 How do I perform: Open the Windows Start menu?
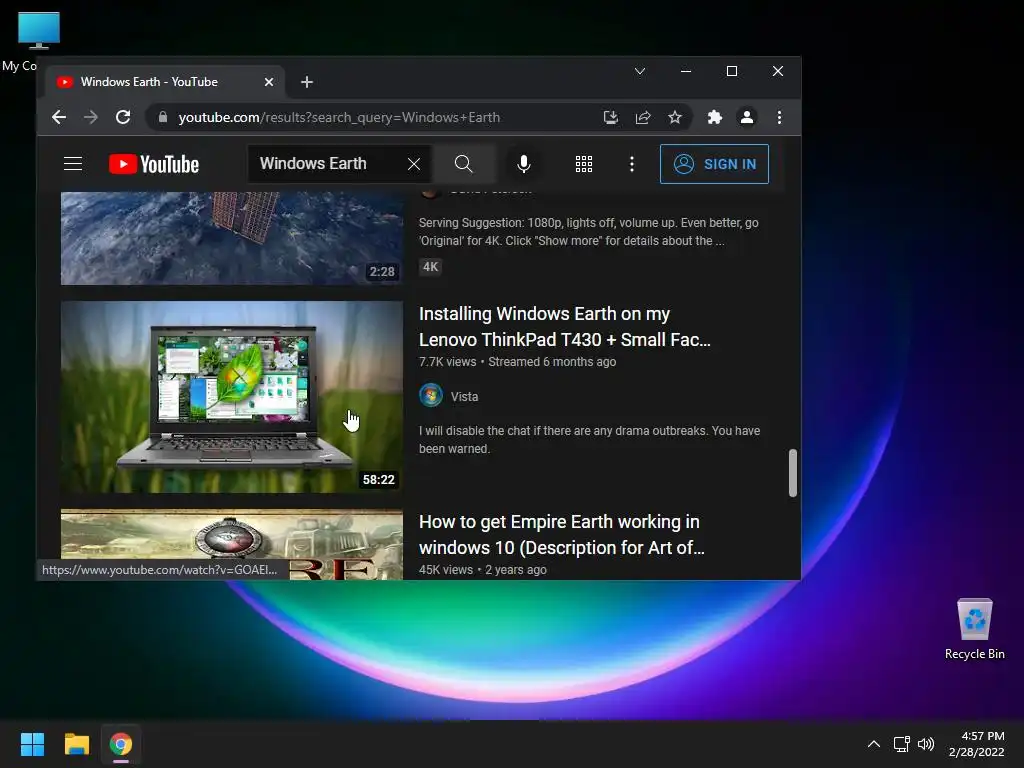32,744
